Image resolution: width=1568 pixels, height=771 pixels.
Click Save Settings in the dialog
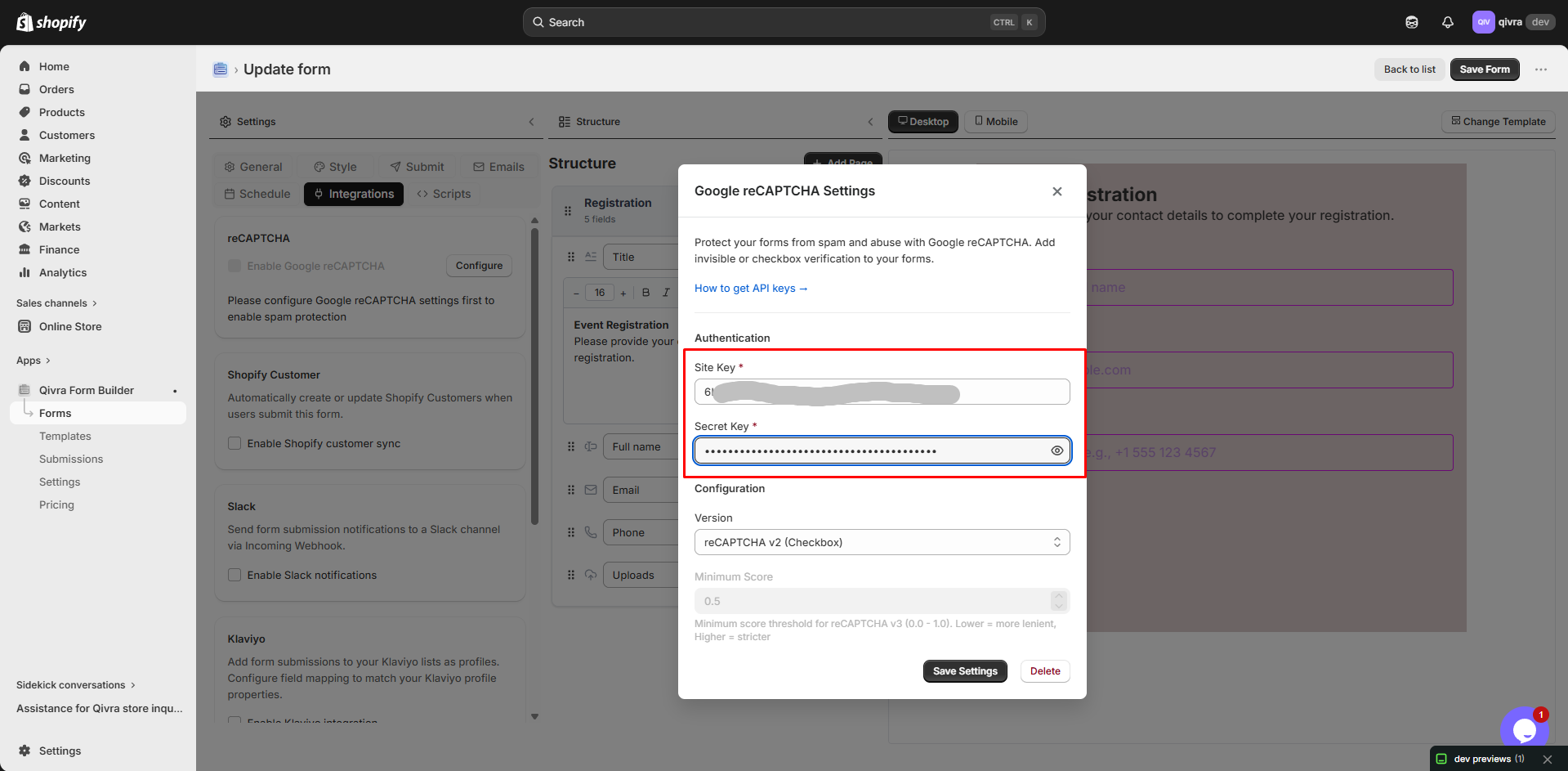point(965,671)
